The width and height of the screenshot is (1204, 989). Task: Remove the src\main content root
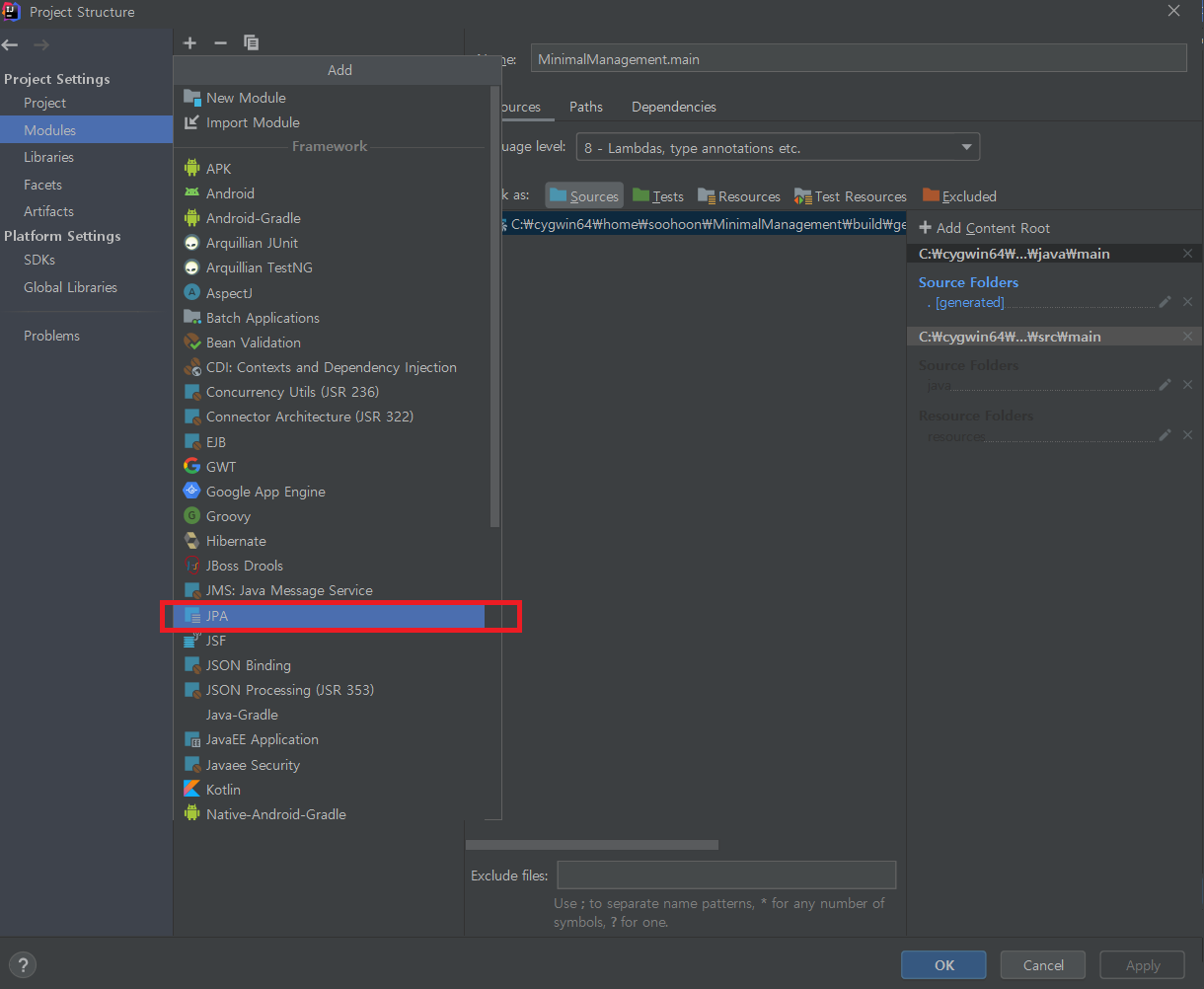tap(1187, 337)
